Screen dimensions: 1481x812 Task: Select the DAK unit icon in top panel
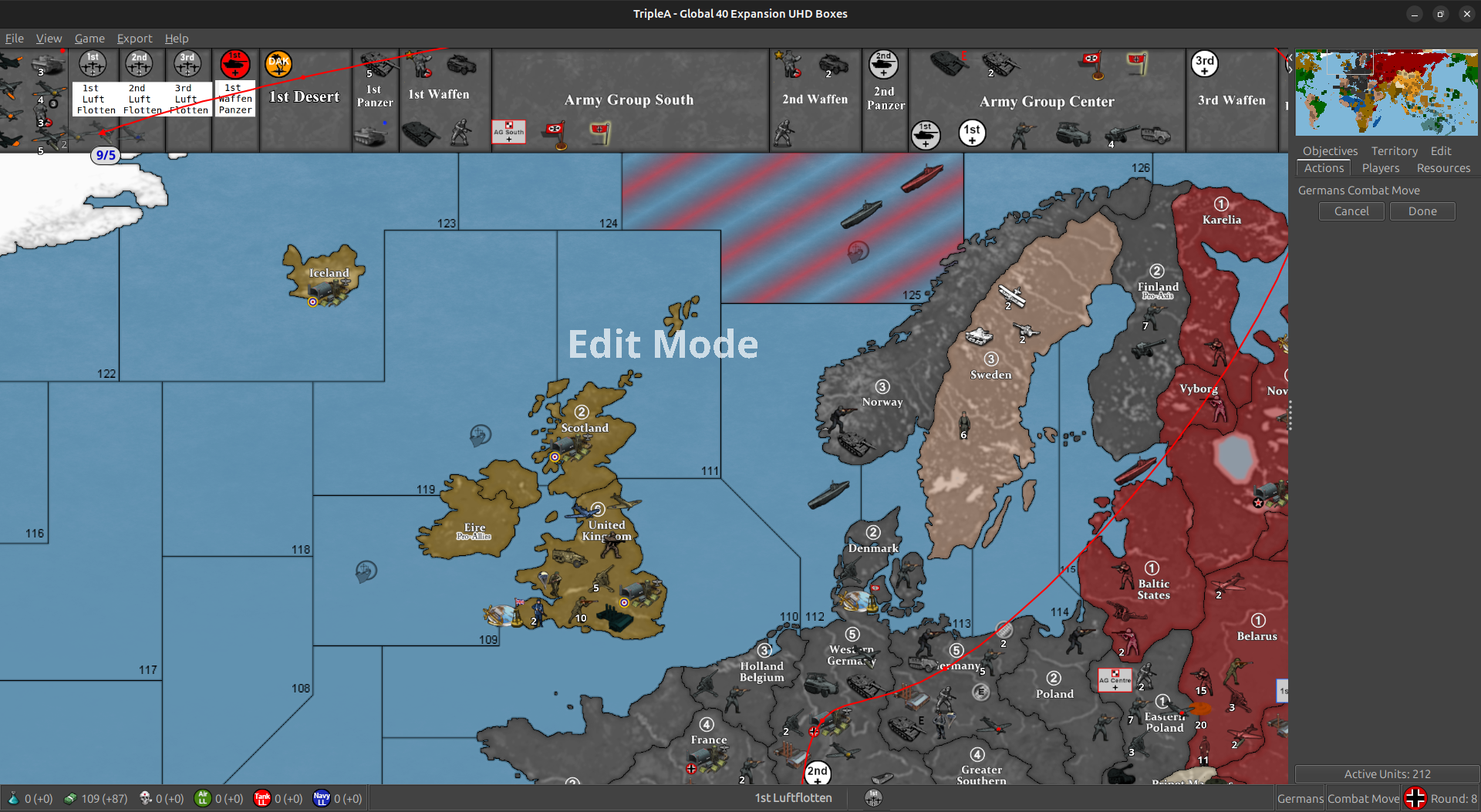278,63
